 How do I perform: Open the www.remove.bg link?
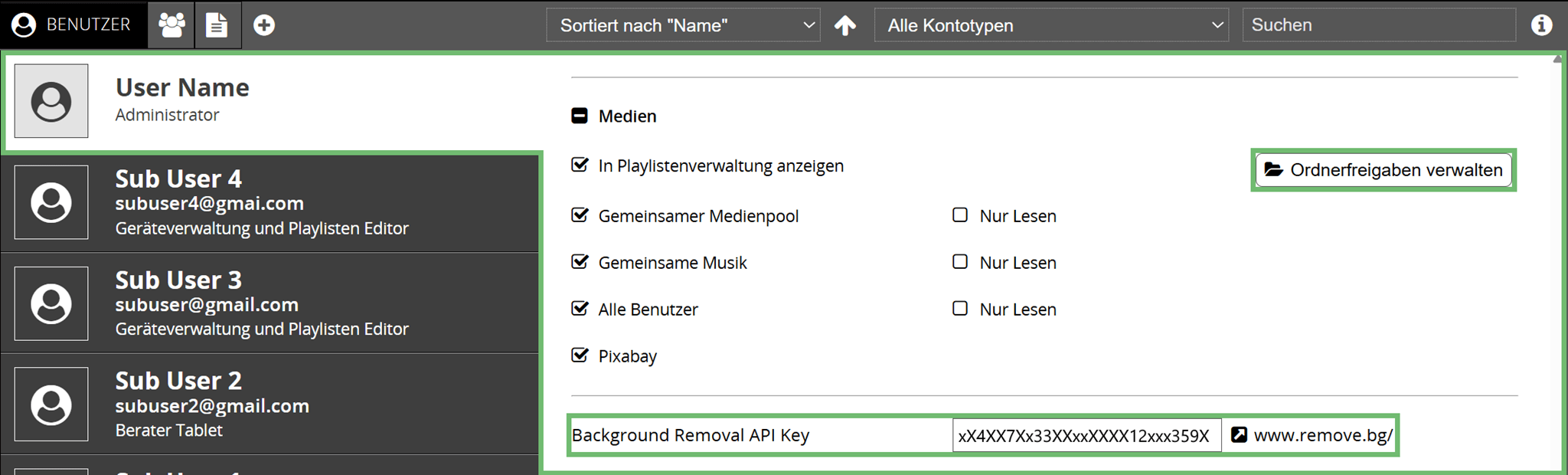point(1312,436)
